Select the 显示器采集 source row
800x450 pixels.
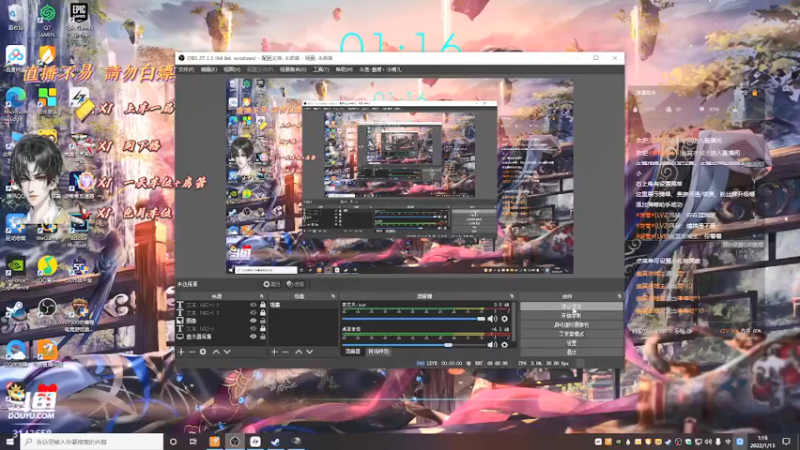coord(221,337)
